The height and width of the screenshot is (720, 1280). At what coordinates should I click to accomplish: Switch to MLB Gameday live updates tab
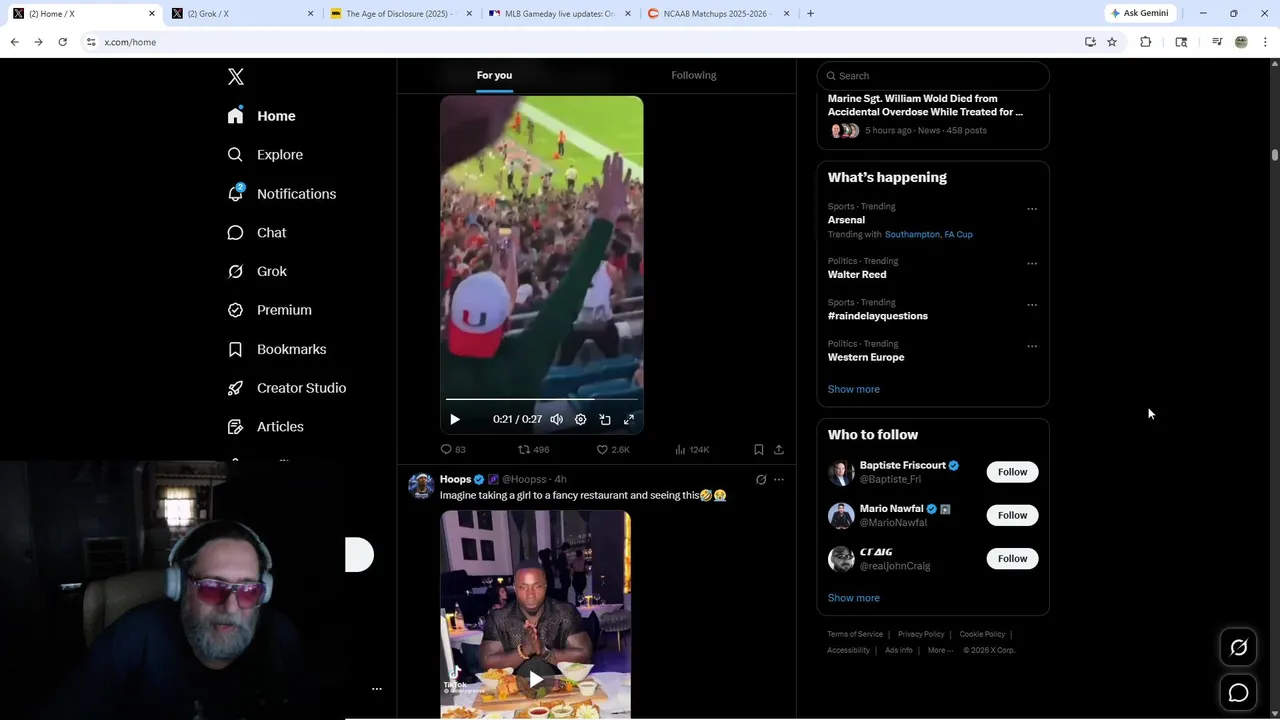(x=558, y=14)
